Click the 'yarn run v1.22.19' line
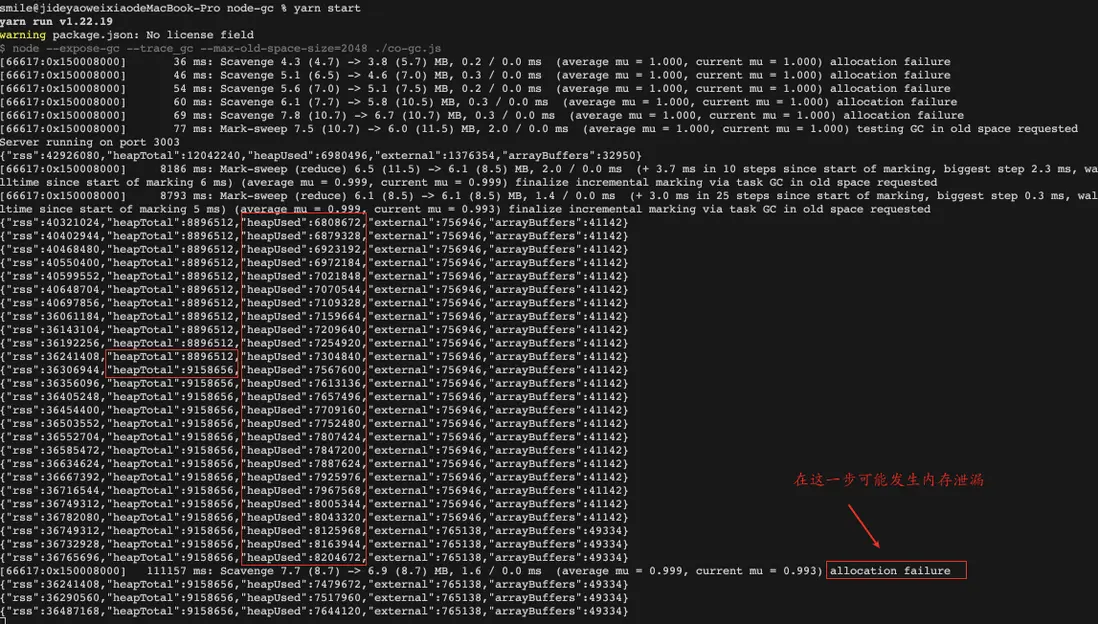 coord(56,22)
